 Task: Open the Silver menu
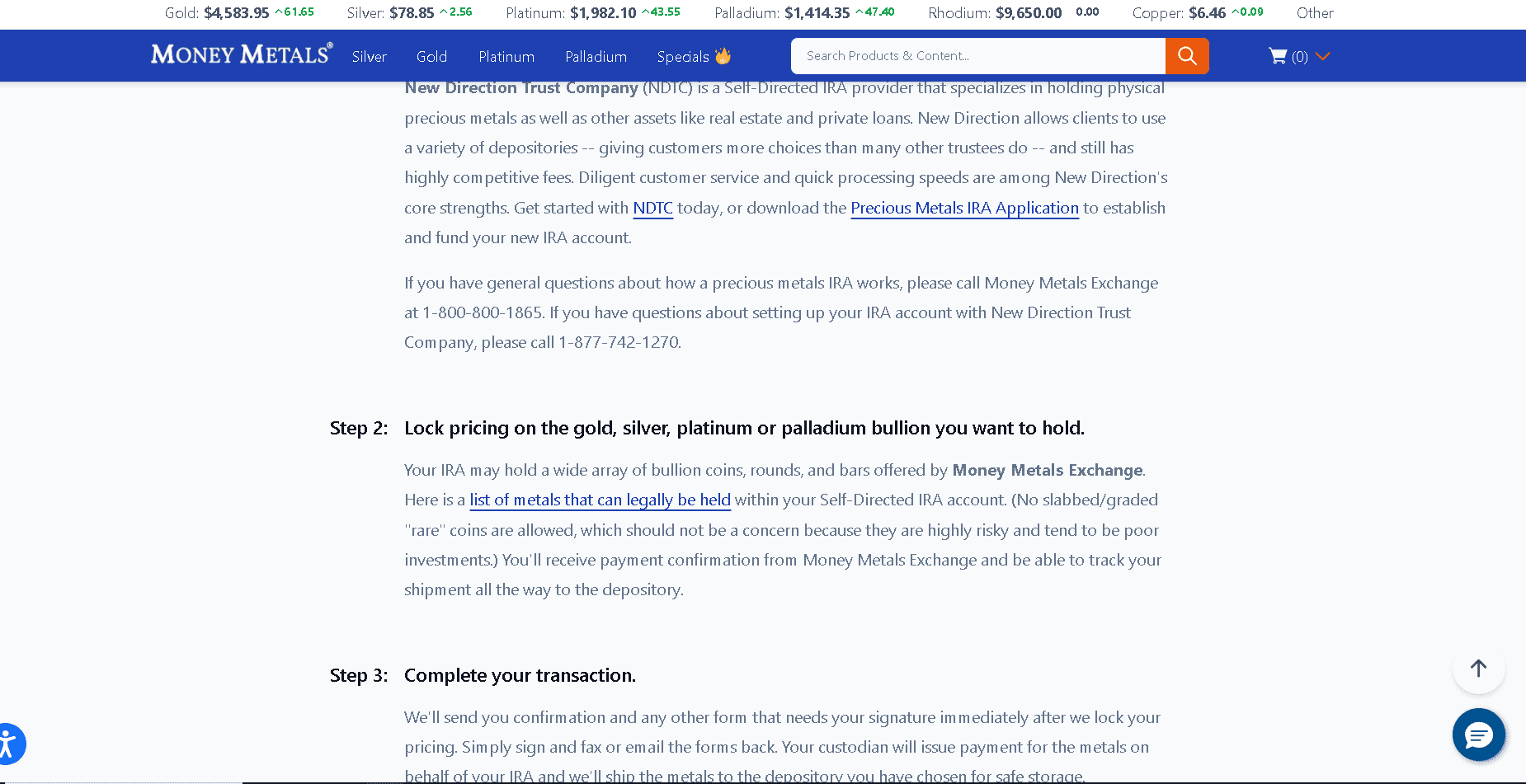(370, 57)
